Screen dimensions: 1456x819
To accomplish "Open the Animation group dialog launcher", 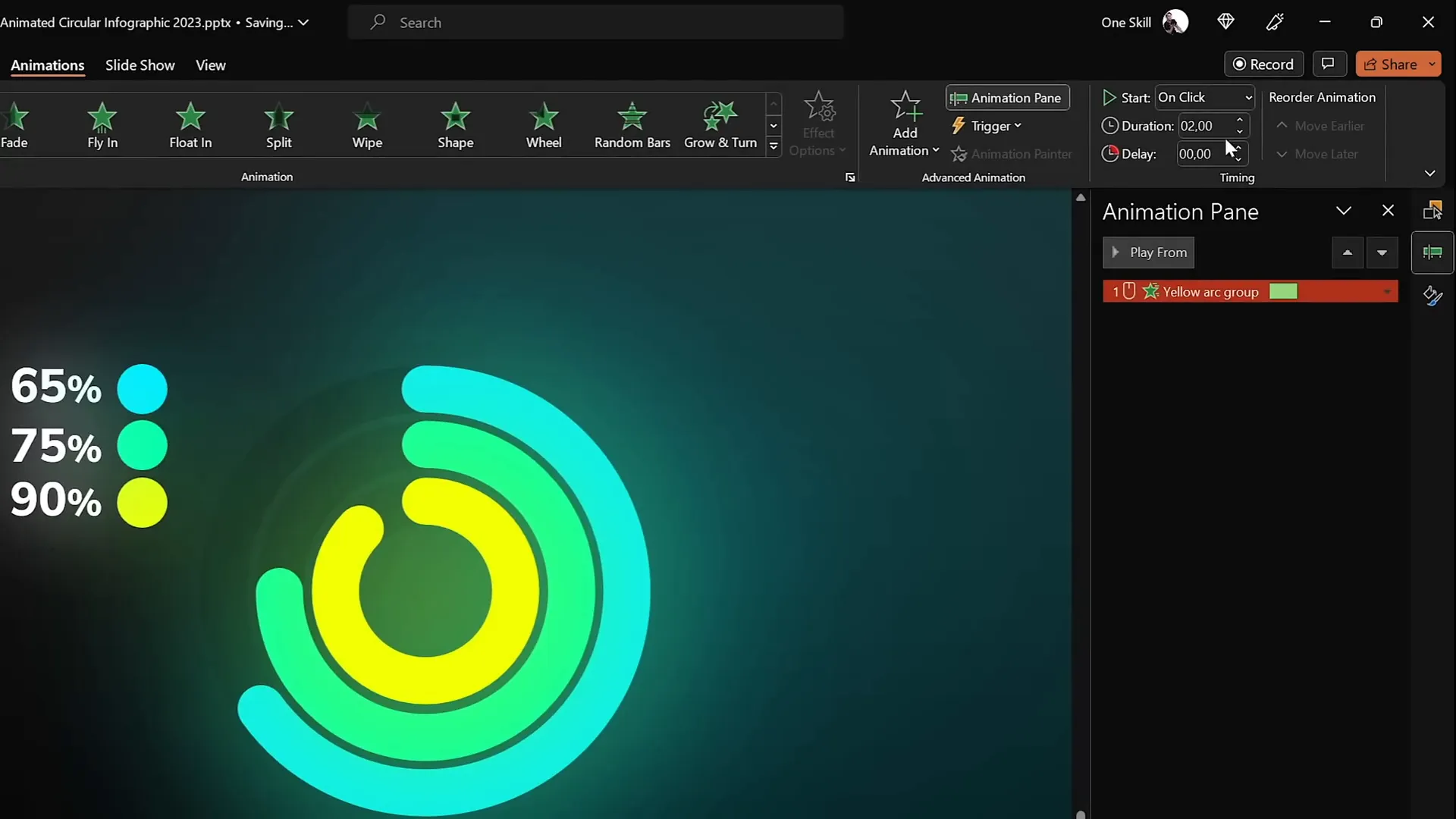I will tap(850, 177).
